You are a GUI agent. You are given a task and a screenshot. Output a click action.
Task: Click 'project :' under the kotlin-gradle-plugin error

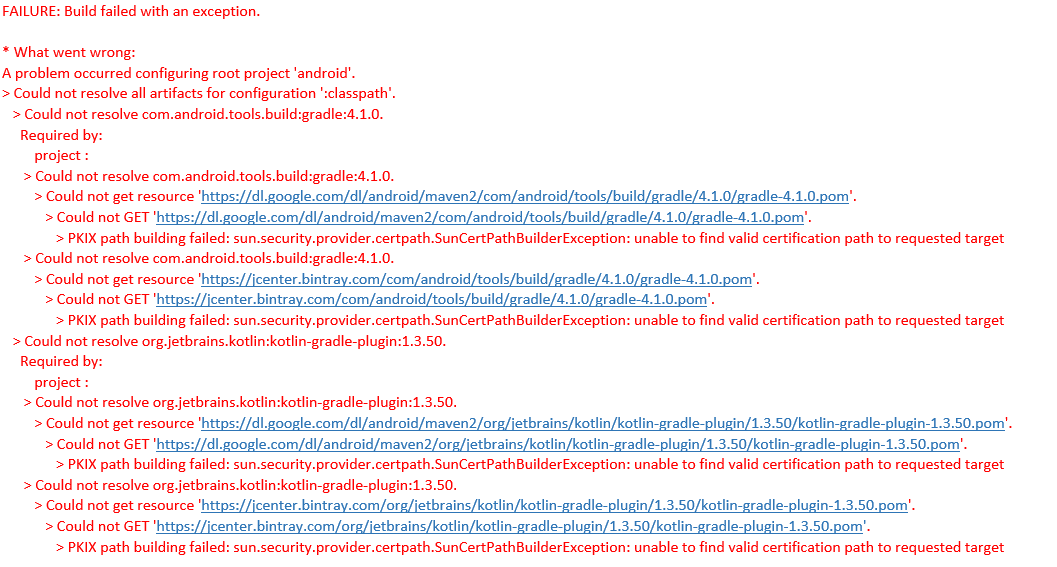61,382
